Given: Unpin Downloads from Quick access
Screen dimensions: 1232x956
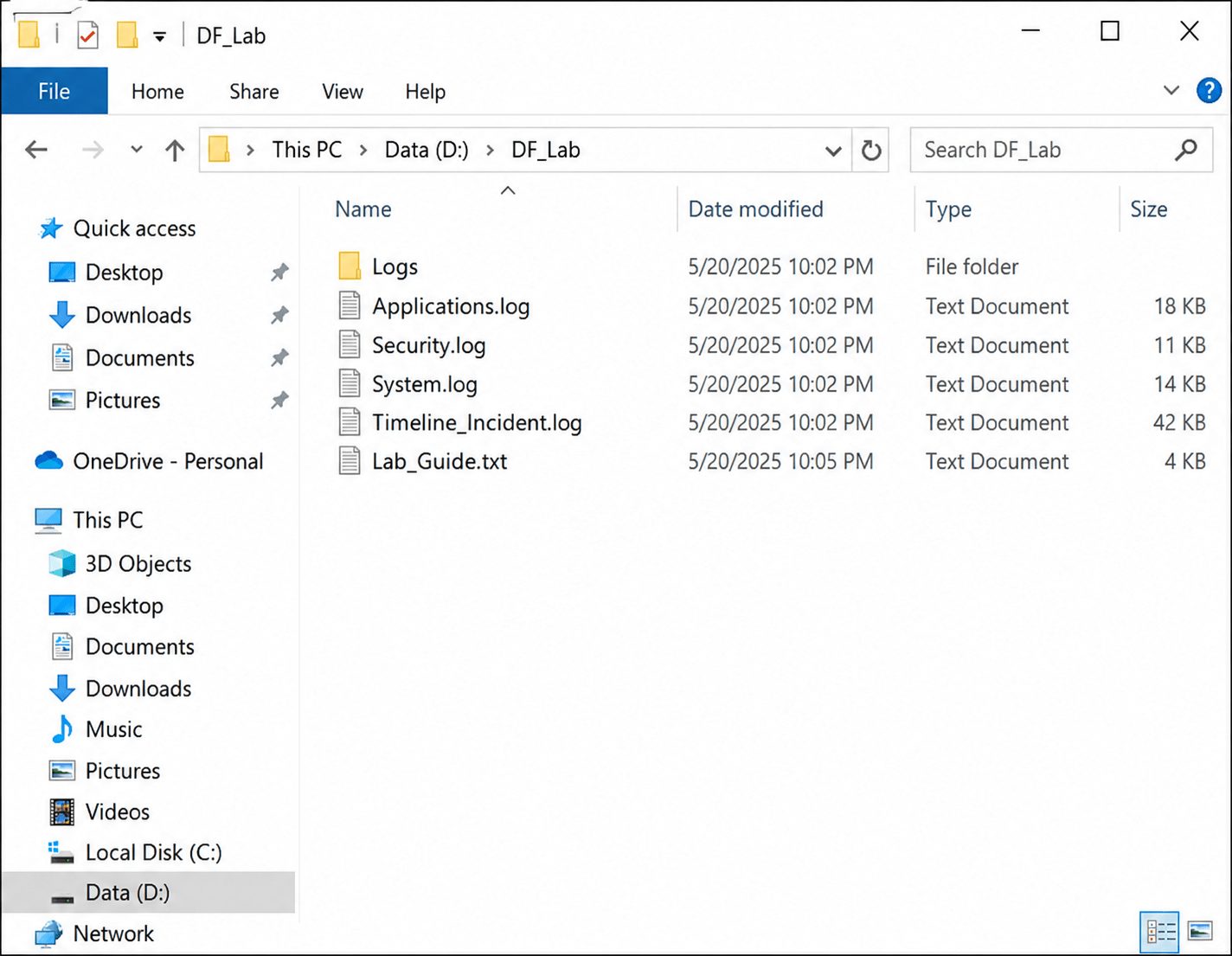Looking at the screenshot, I should (x=279, y=315).
